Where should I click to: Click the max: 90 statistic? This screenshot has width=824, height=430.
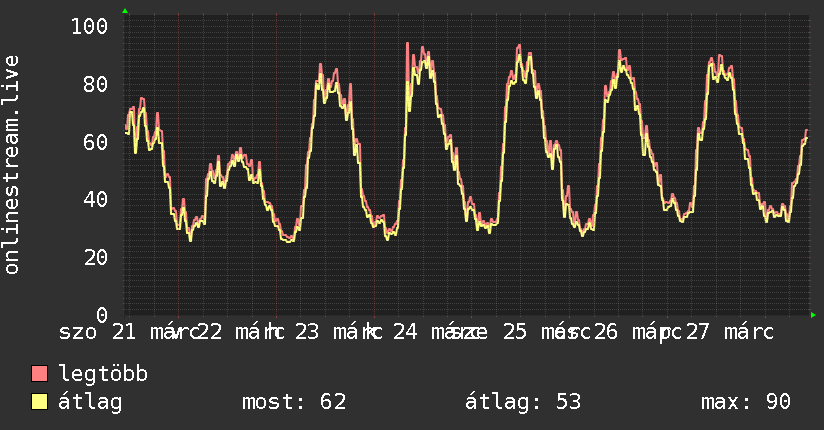tap(746, 402)
